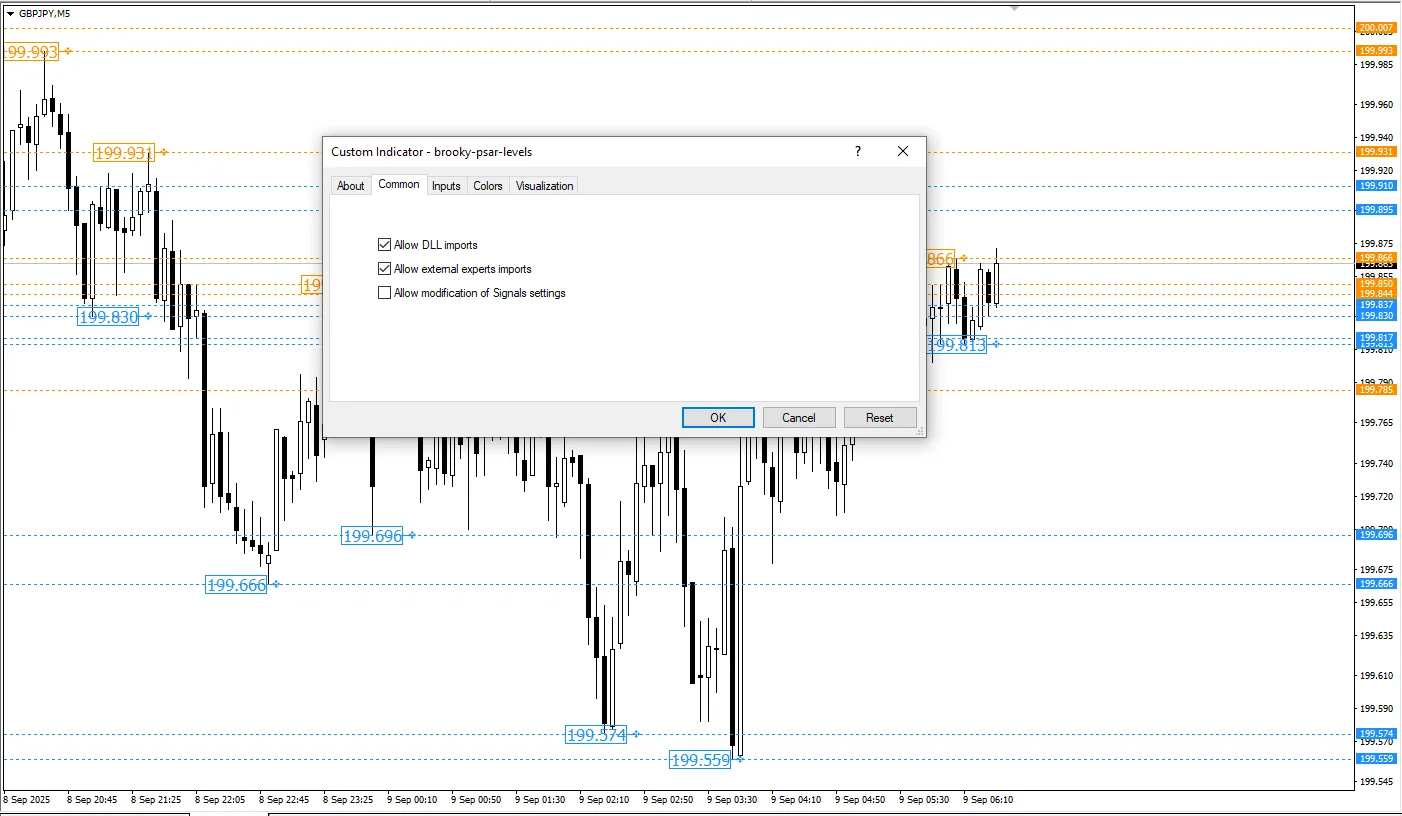Screen dimensions: 1402x816
Task: Switch to the About tab
Action: pos(351,186)
